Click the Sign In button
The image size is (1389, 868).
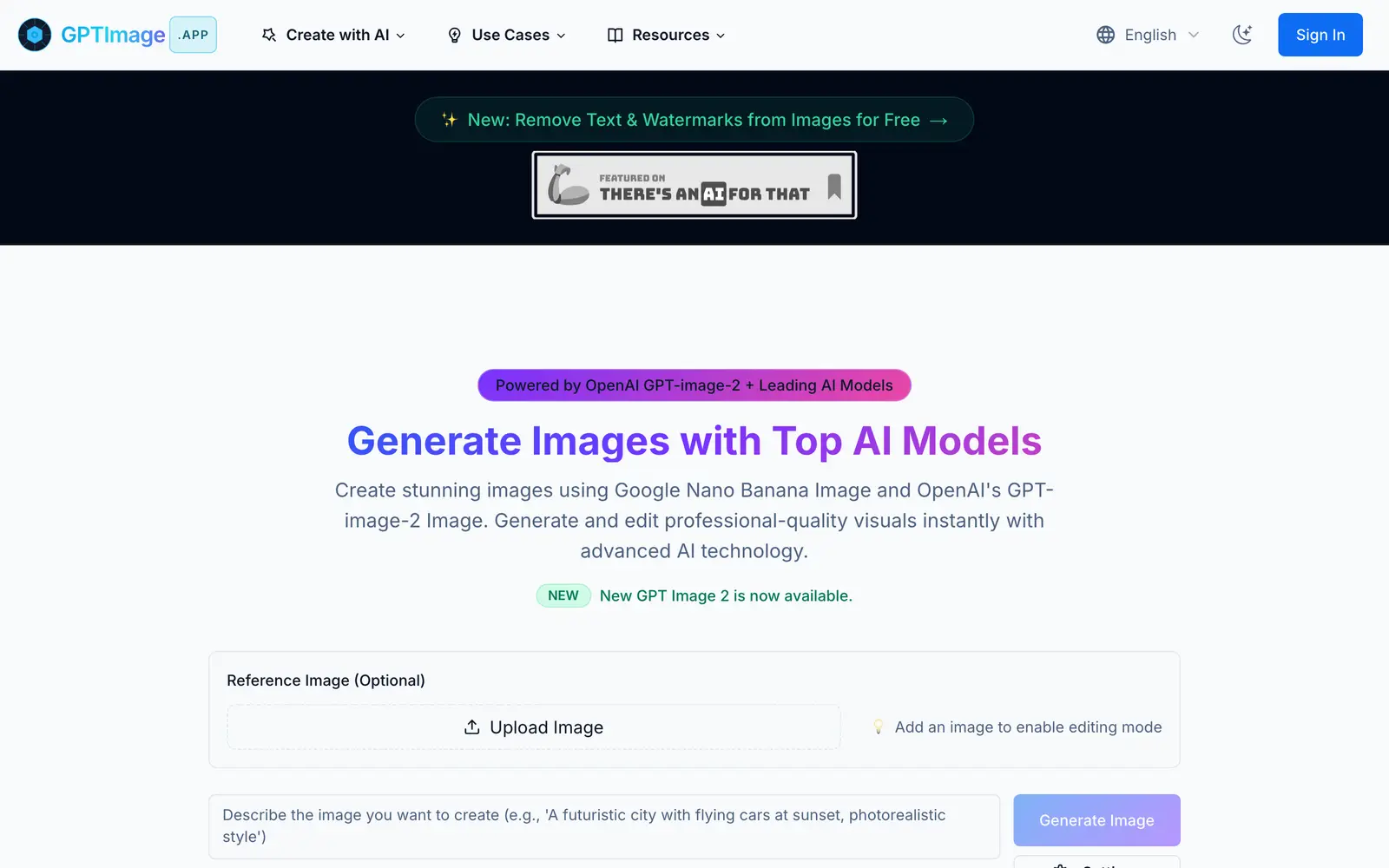(x=1320, y=35)
